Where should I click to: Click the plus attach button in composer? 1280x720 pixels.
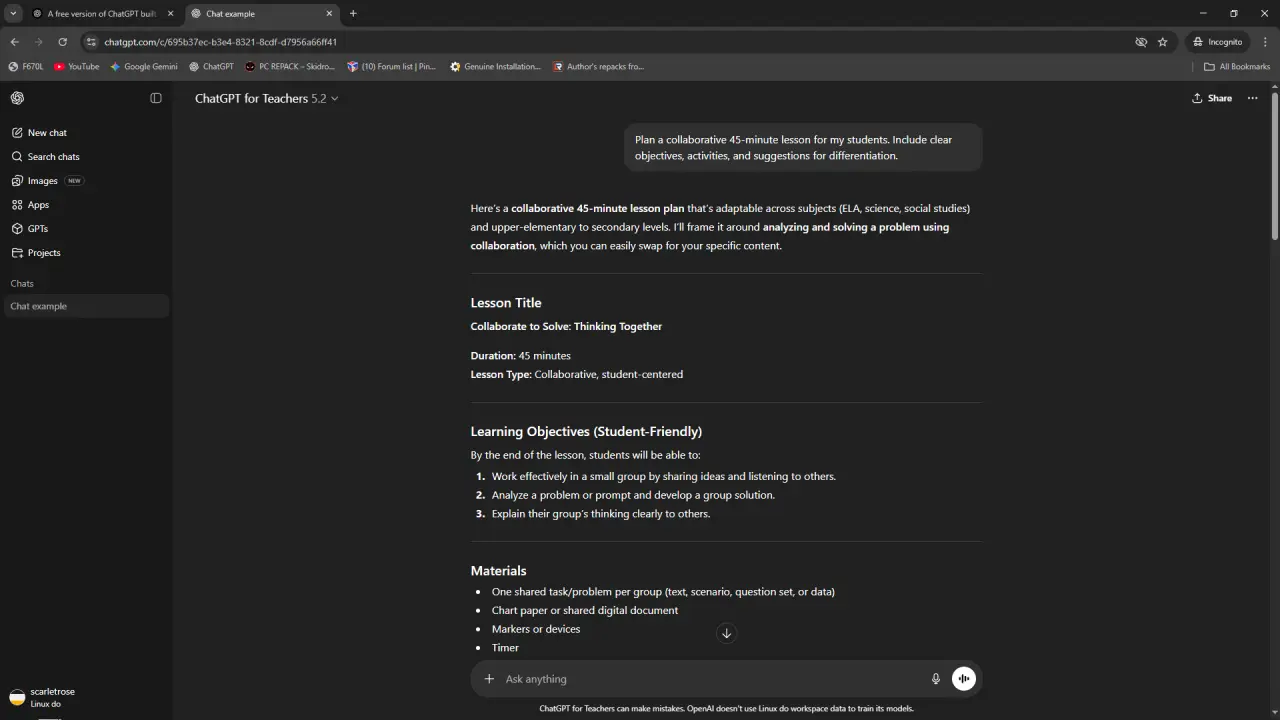pos(489,679)
